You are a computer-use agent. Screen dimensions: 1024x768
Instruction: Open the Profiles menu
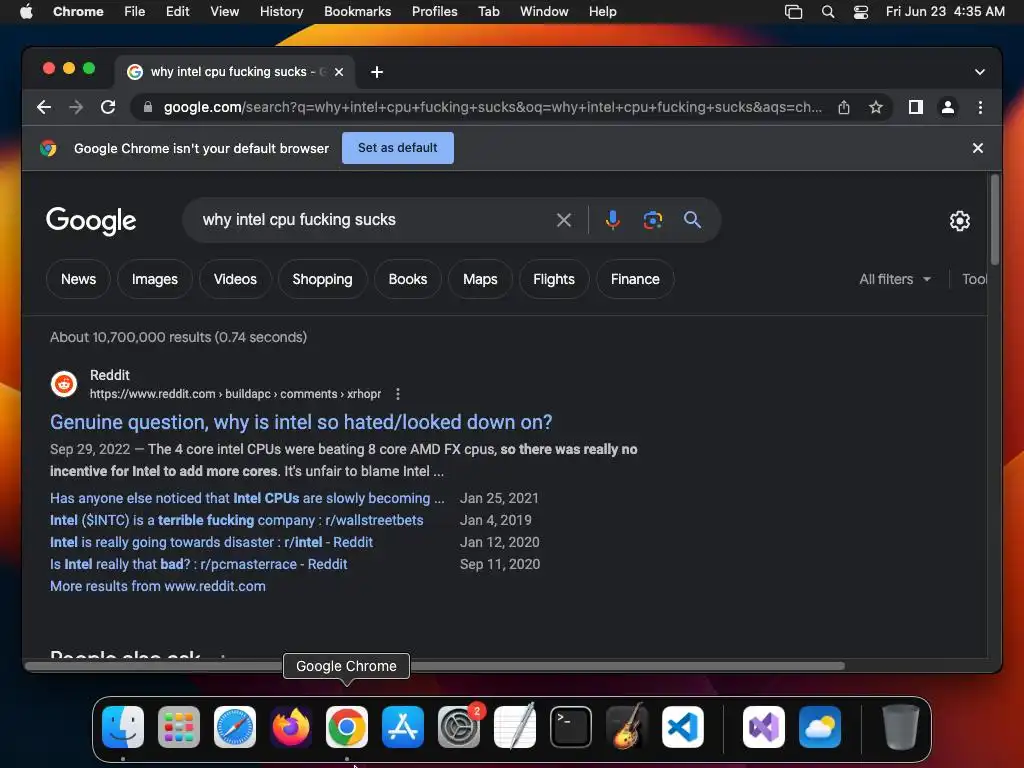(434, 12)
